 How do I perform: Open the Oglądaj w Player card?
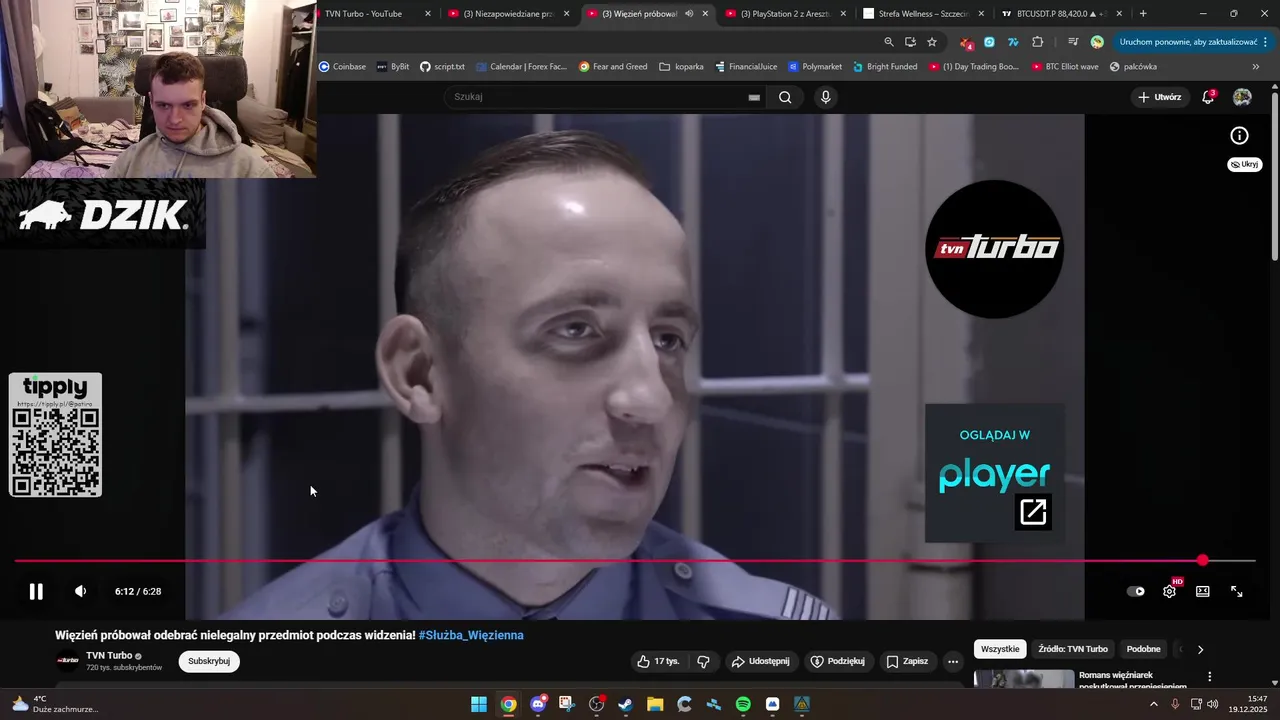pos(994,473)
